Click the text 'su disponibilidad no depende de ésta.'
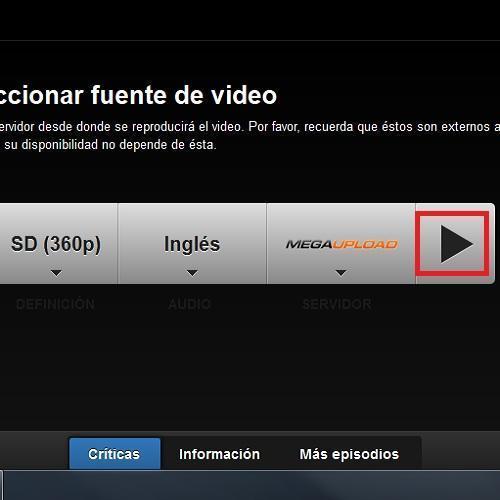Screen dimensions: 500x500 110,145
